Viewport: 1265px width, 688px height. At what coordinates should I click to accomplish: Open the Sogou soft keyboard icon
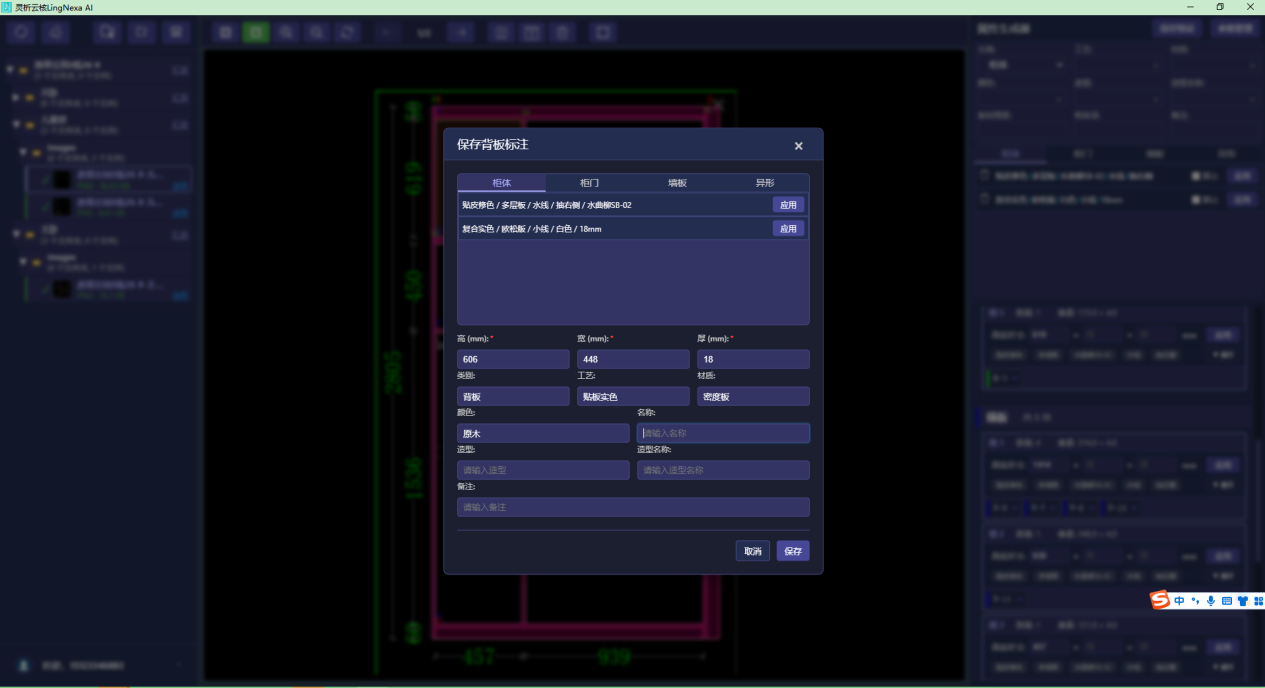point(1227,601)
